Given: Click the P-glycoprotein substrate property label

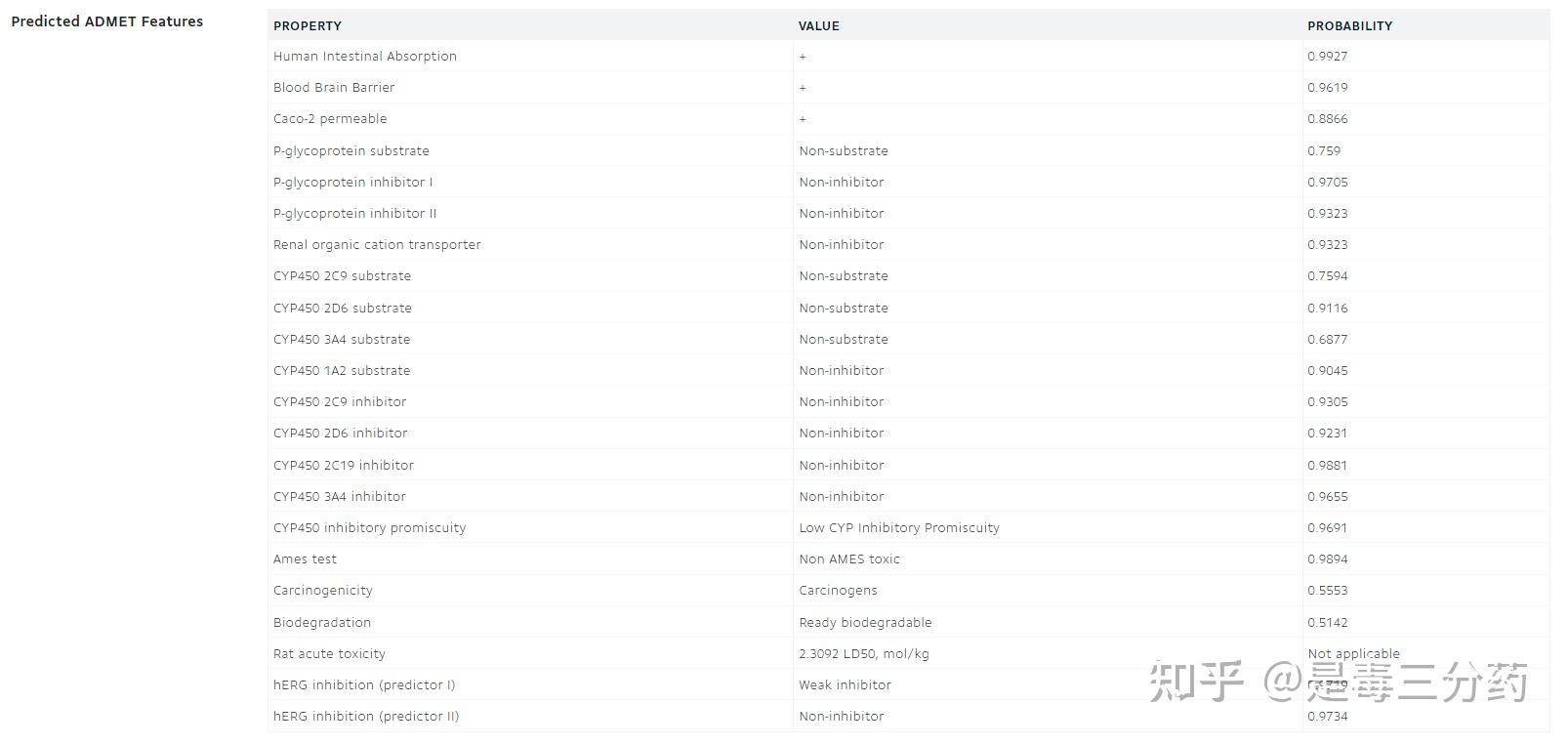Looking at the screenshot, I should (x=351, y=151).
